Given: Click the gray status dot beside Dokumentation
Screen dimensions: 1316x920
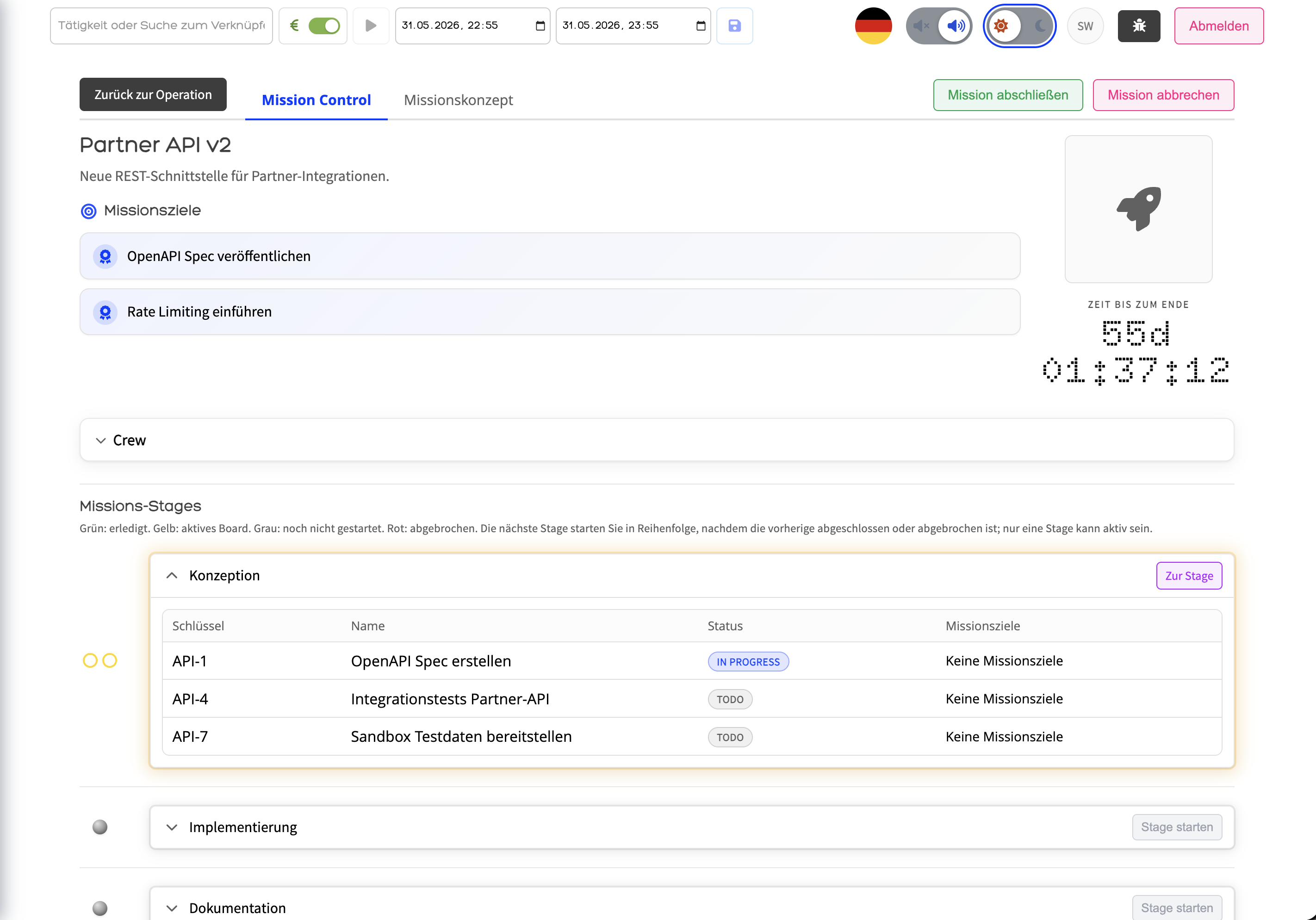Looking at the screenshot, I should click(x=100, y=908).
